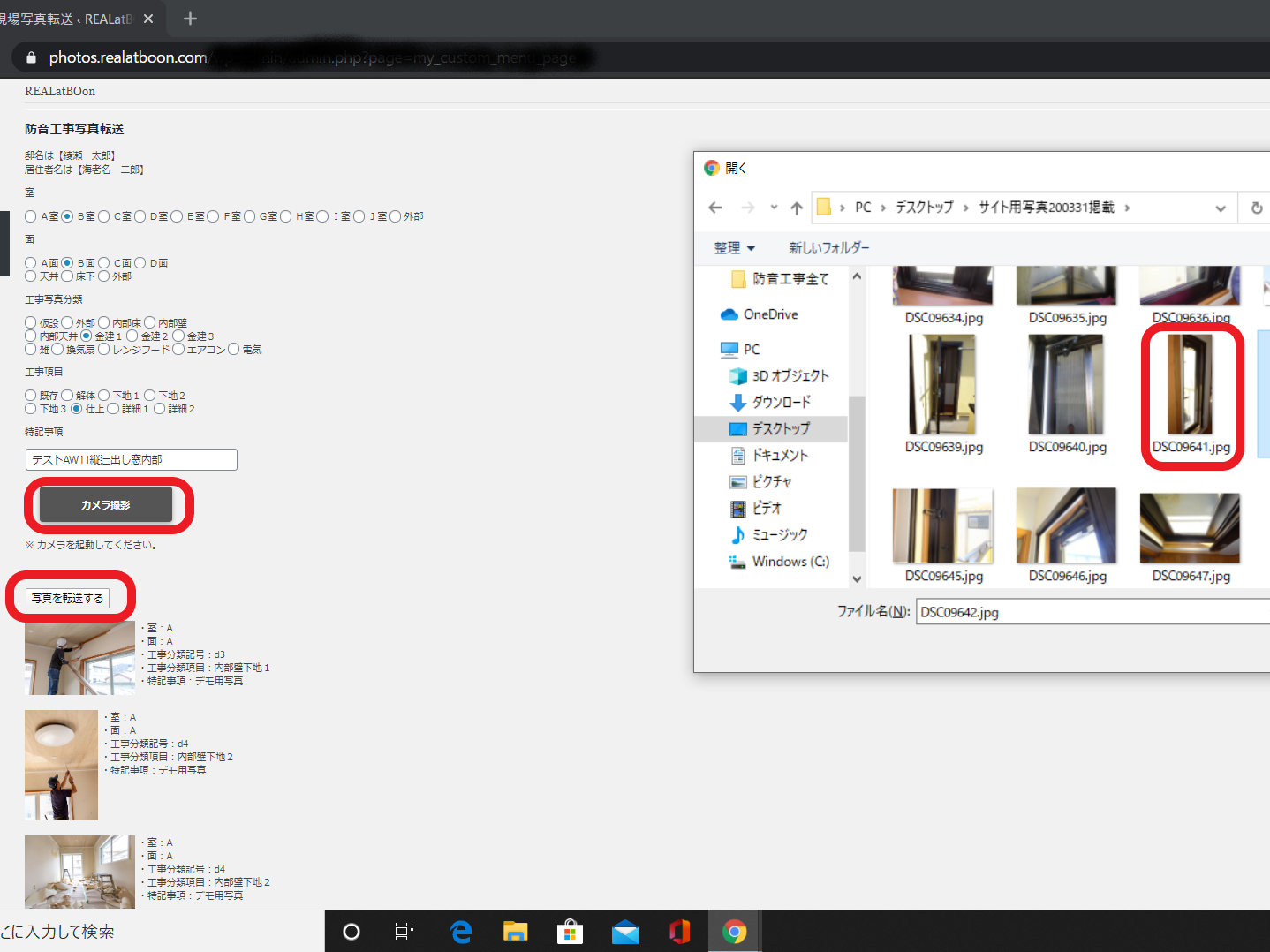Open recent locations dropdown next to forward arrow
The height and width of the screenshot is (952, 1270).
click(x=774, y=208)
